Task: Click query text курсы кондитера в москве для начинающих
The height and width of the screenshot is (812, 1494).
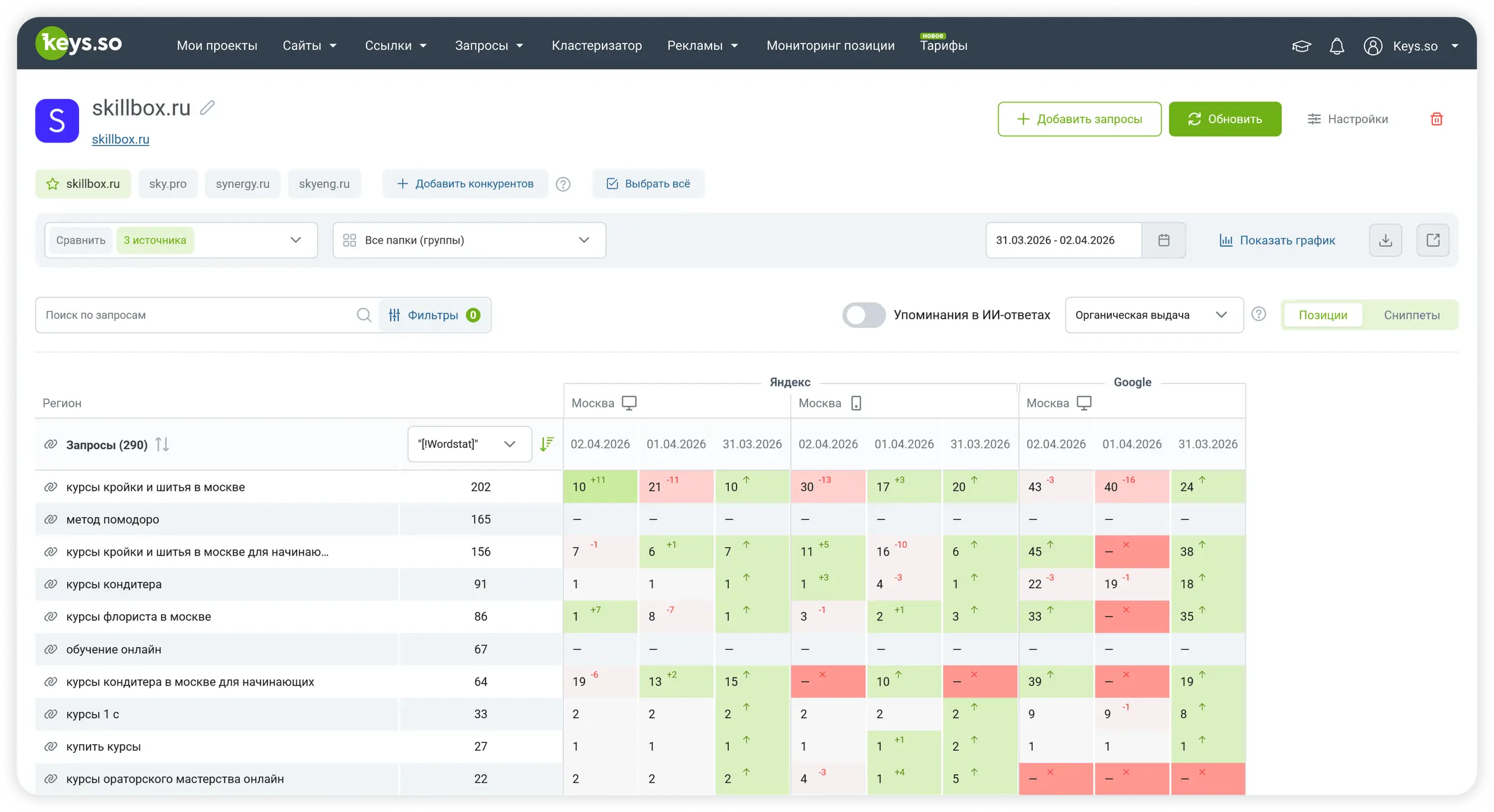Action: [190, 682]
